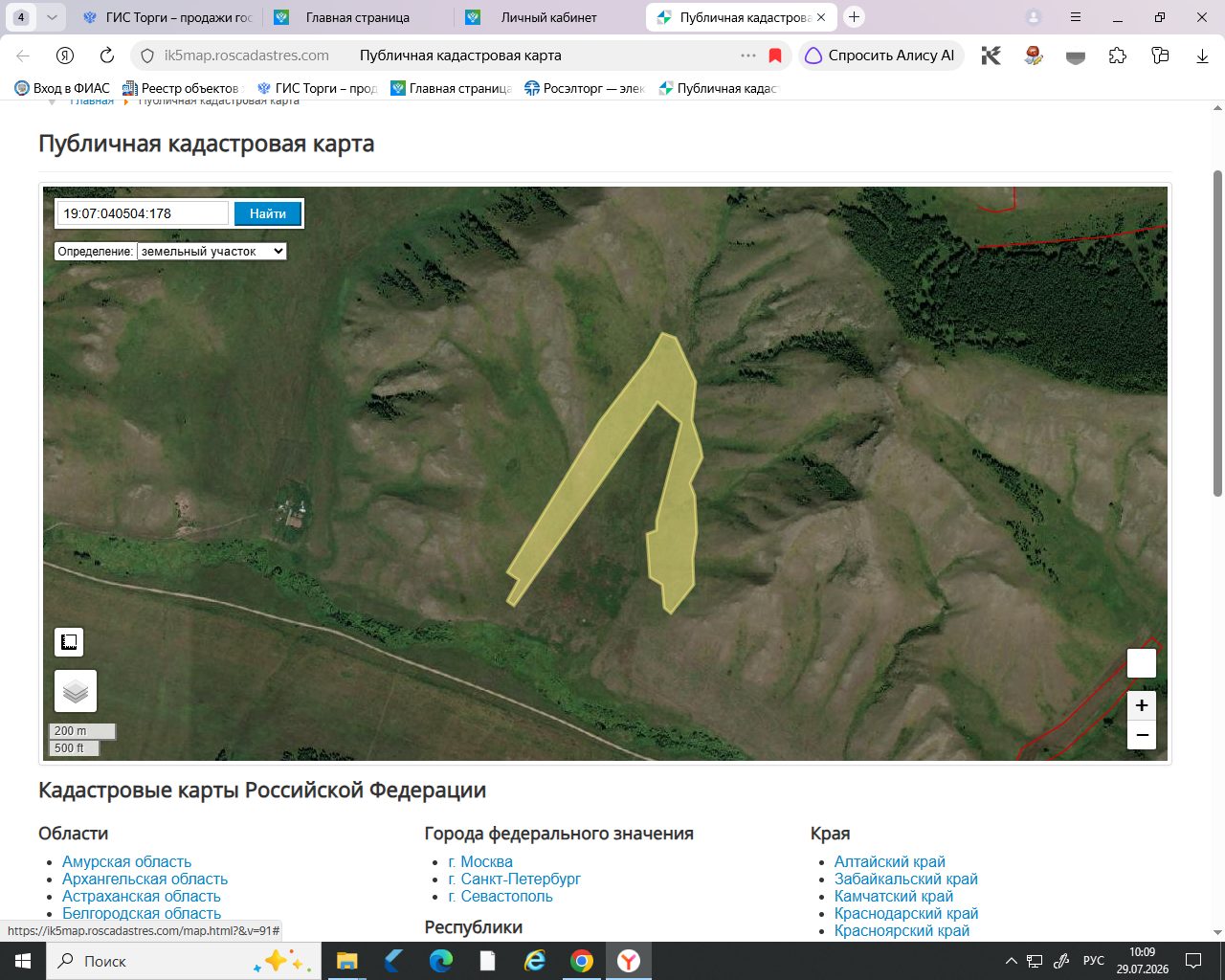Zoom in on the map

point(1142,705)
